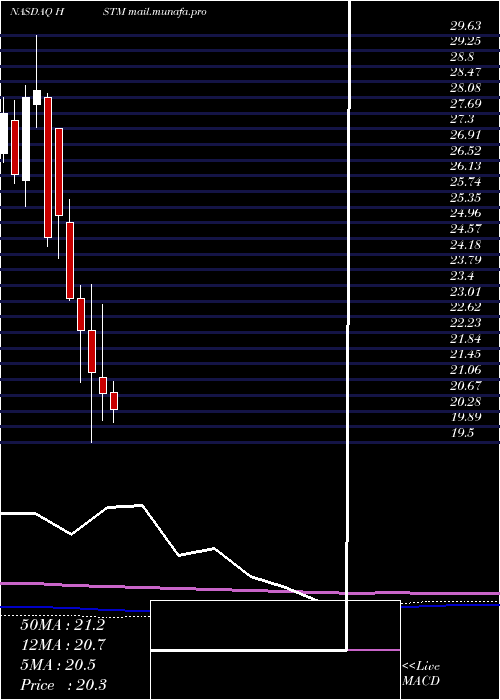Click the 22.23 price axis label
Image resolution: width=500 pixels, height=700 pixels.
465,323
